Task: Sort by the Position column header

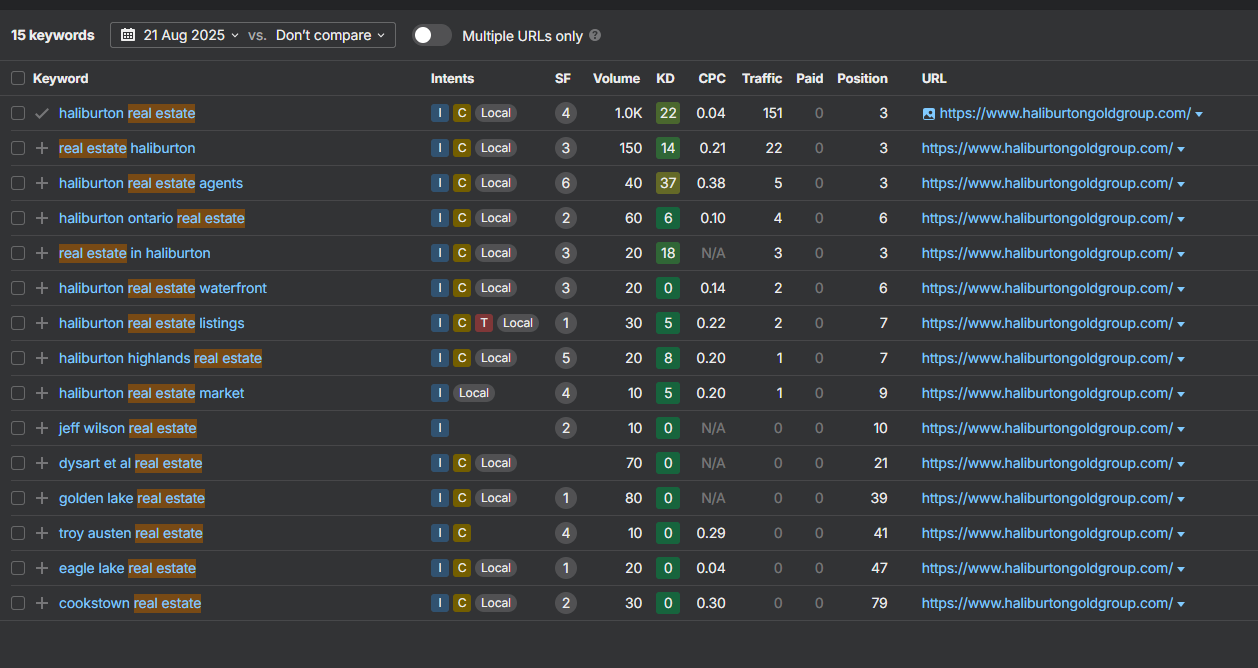Action: [x=862, y=78]
